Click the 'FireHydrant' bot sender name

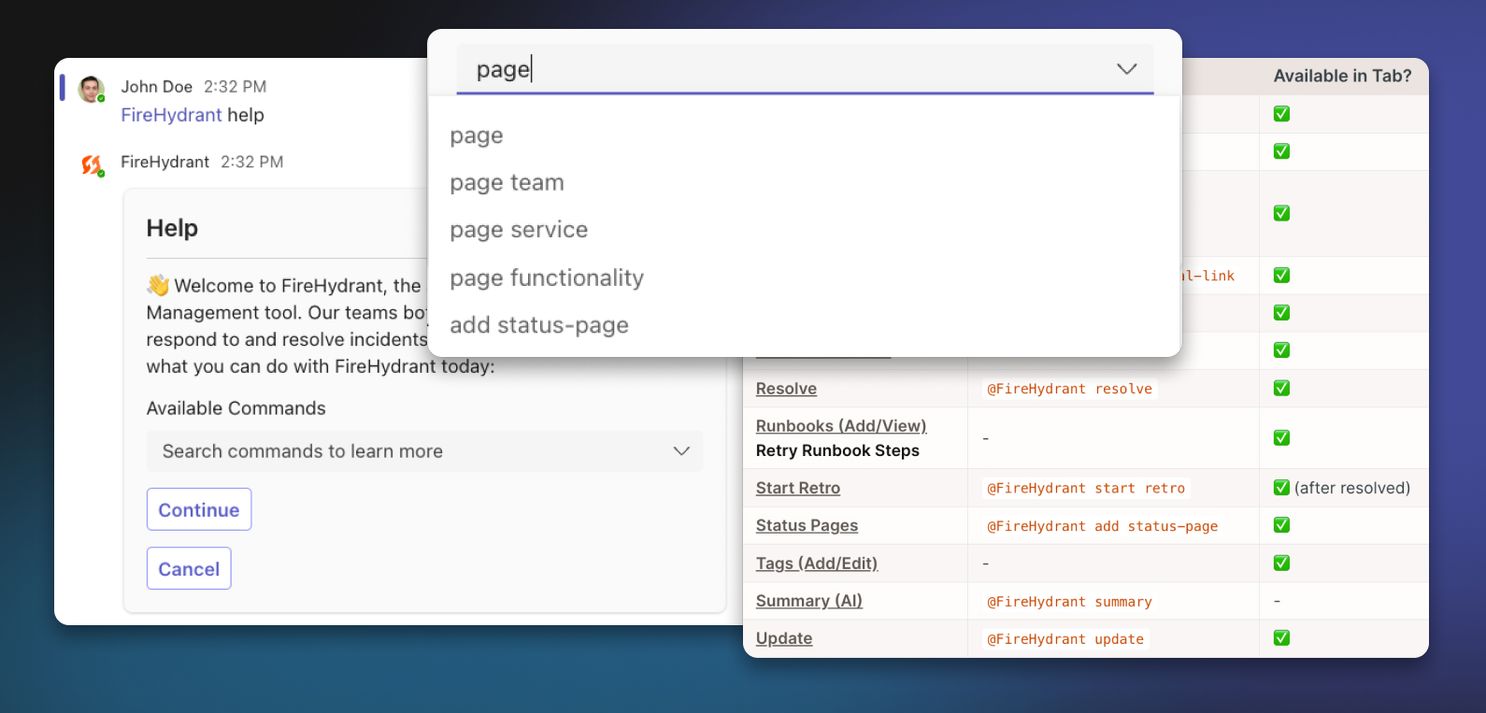click(x=165, y=161)
